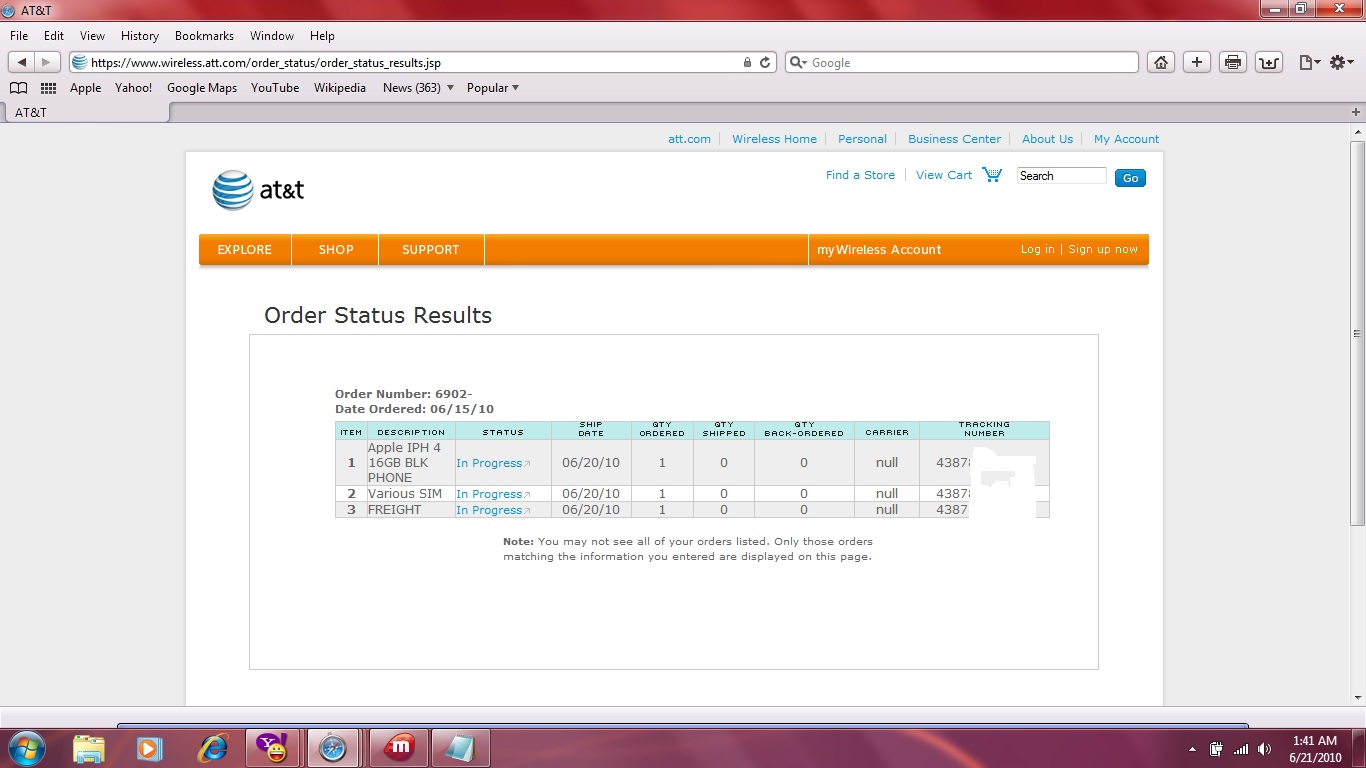Expand the News (363) bookmarks folder
The height and width of the screenshot is (768, 1366).
coord(418,88)
